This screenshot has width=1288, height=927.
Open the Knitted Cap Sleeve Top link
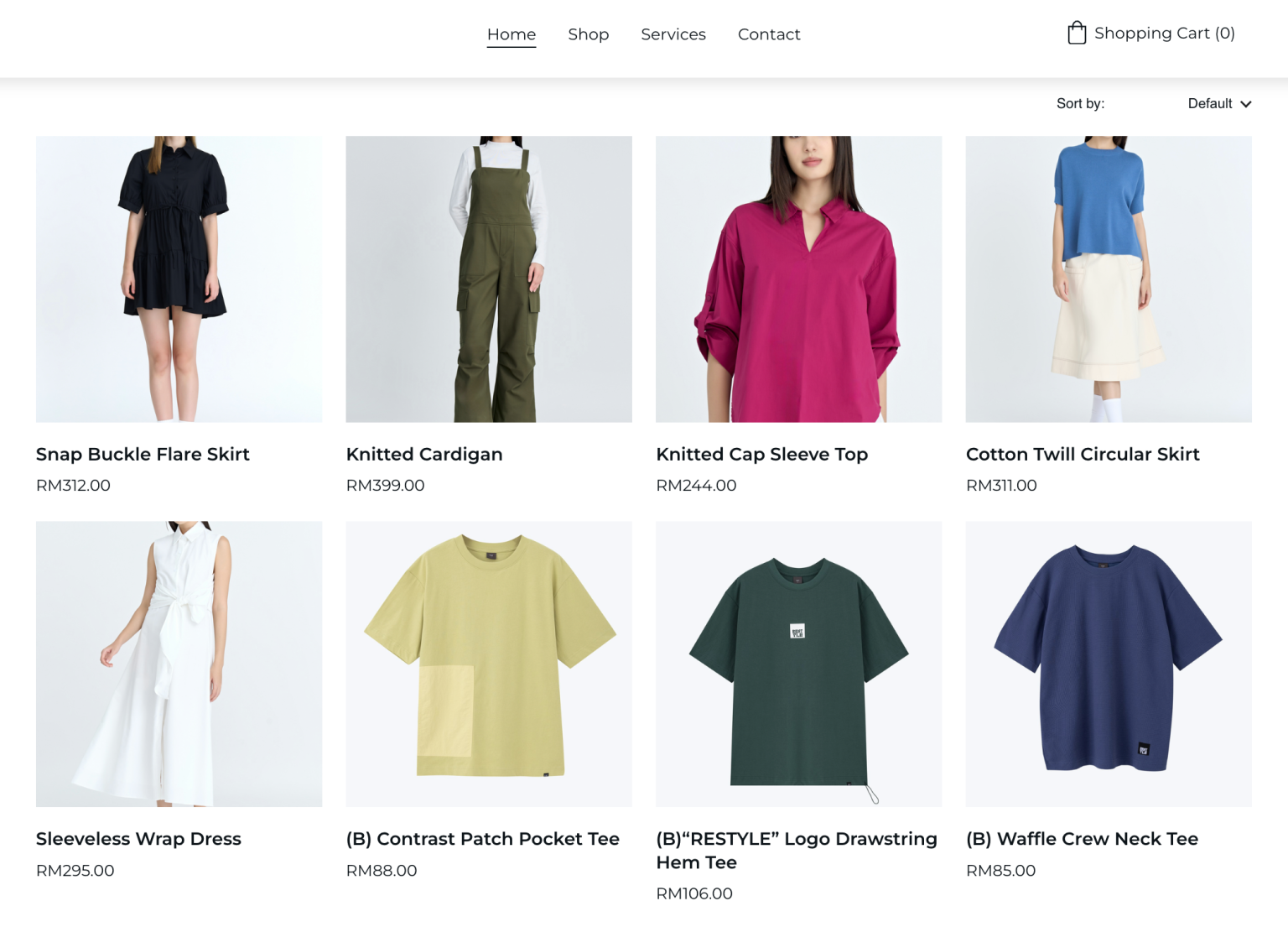(x=761, y=454)
